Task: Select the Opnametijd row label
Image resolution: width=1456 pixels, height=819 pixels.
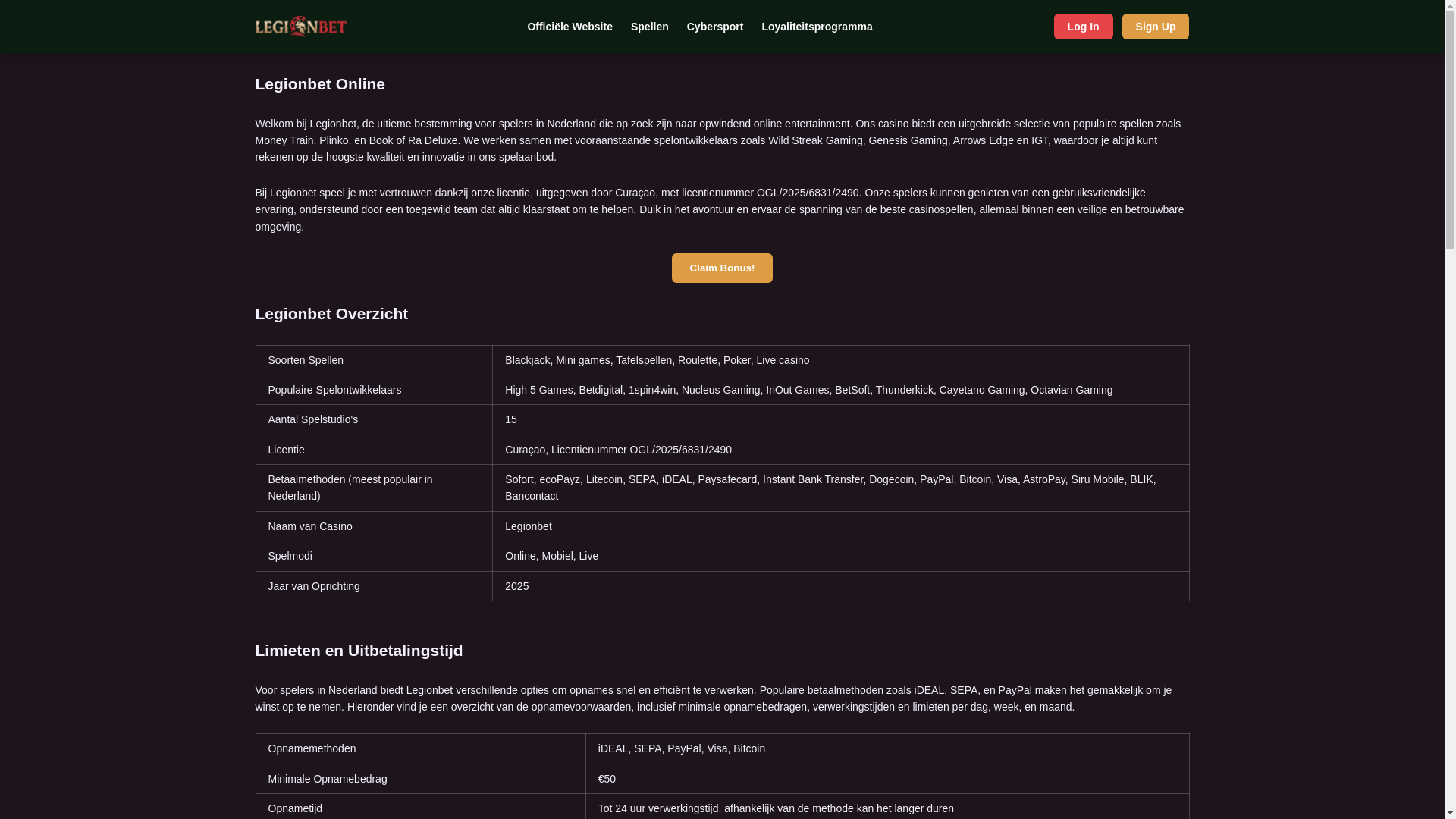Action: coord(420,807)
